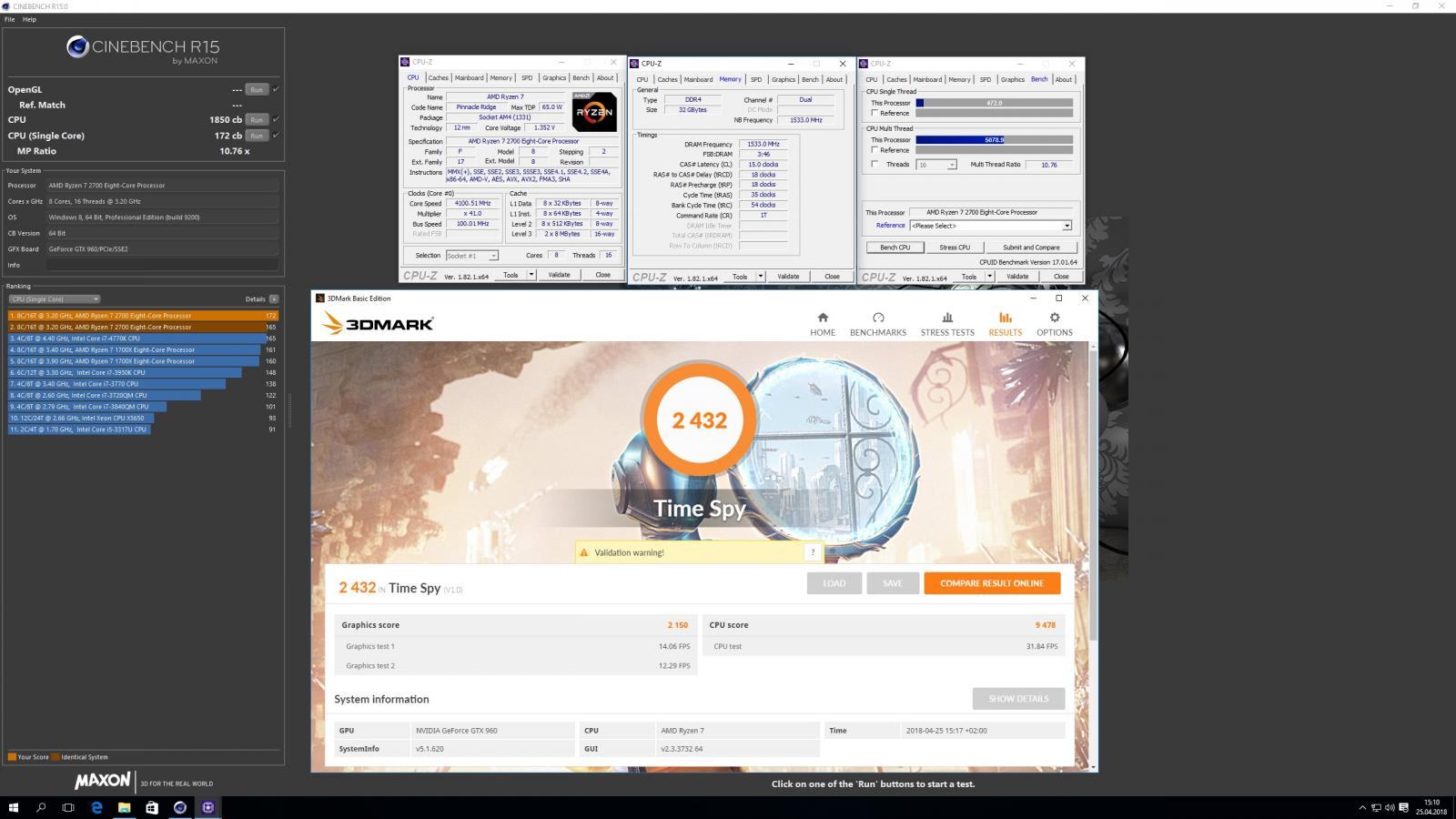
Task: Show hidden system tray icons
Action: pos(1362,807)
